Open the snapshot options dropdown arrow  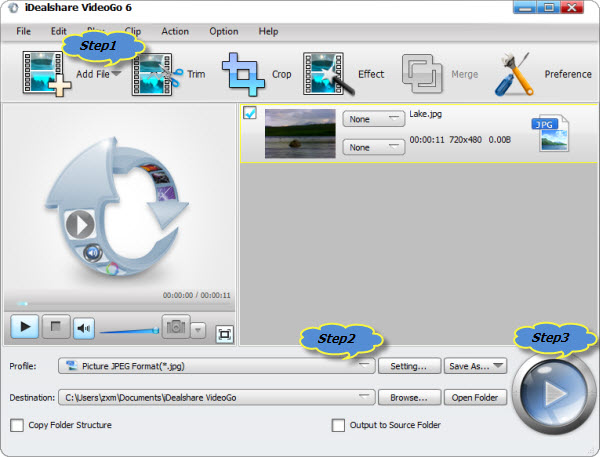pos(198,330)
